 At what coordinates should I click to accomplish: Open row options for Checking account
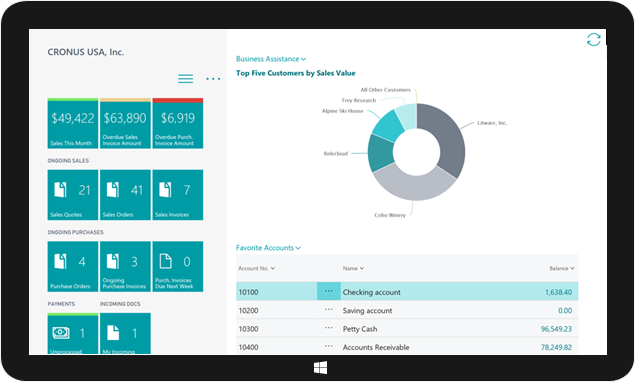pos(328,291)
